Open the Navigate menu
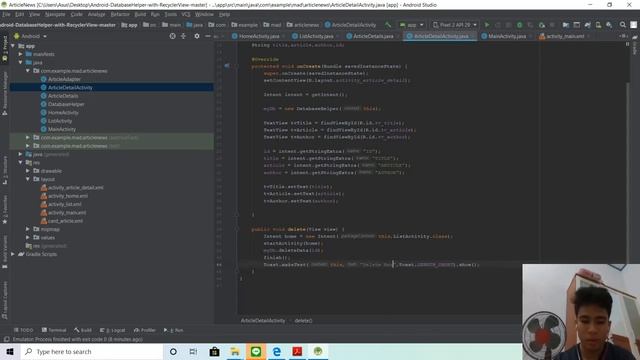The width and height of the screenshot is (640, 360). point(55,14)
